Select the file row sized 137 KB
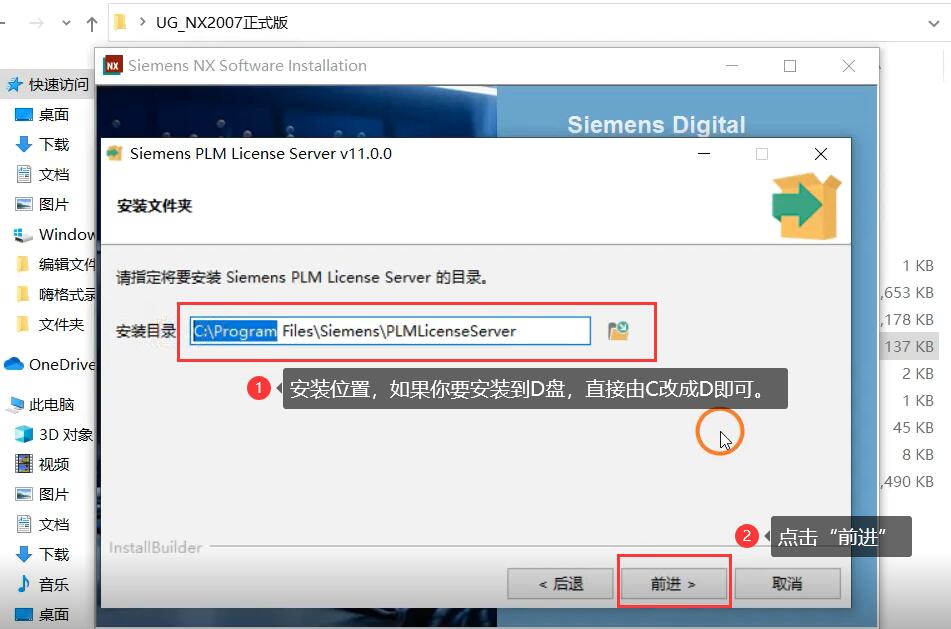 point(909,346)
